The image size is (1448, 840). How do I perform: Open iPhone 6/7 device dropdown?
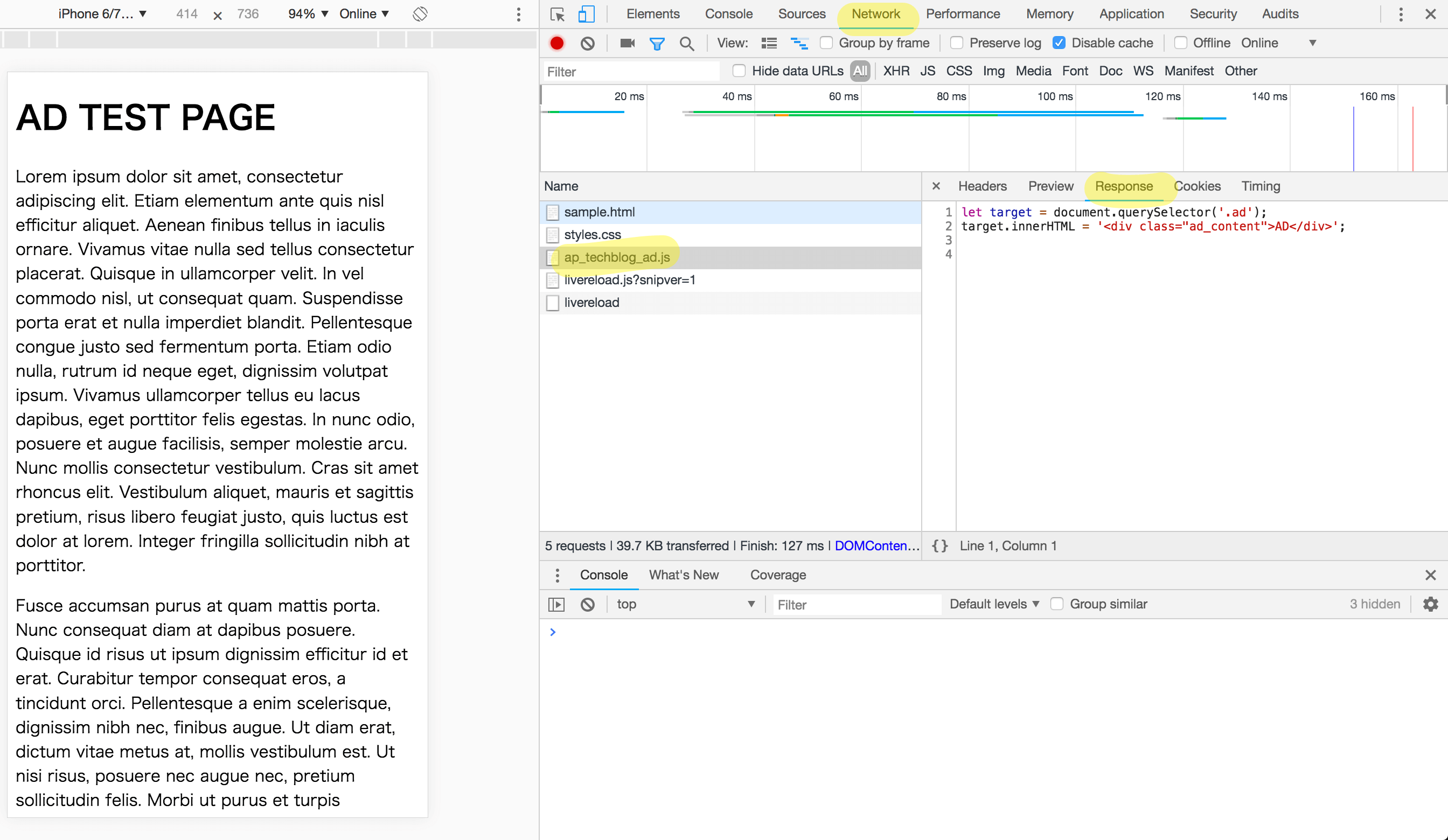102,14
